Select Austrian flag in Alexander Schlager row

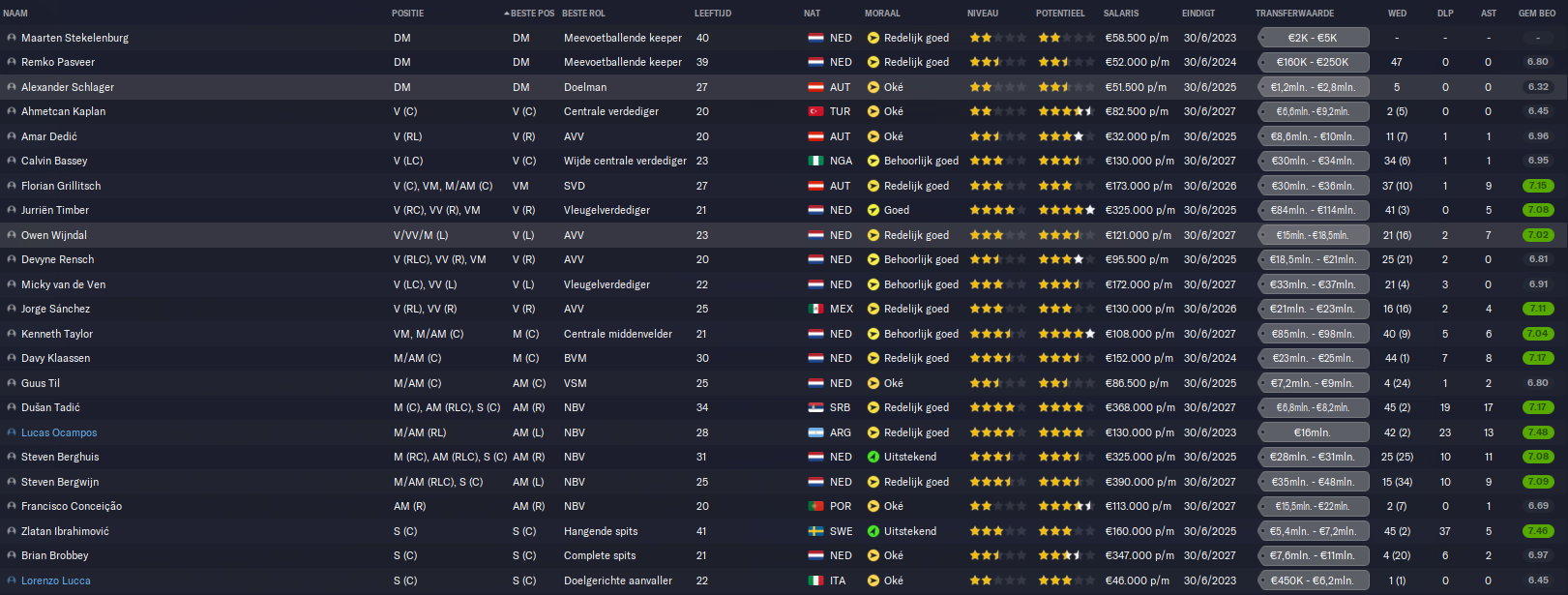click(815, 87)
